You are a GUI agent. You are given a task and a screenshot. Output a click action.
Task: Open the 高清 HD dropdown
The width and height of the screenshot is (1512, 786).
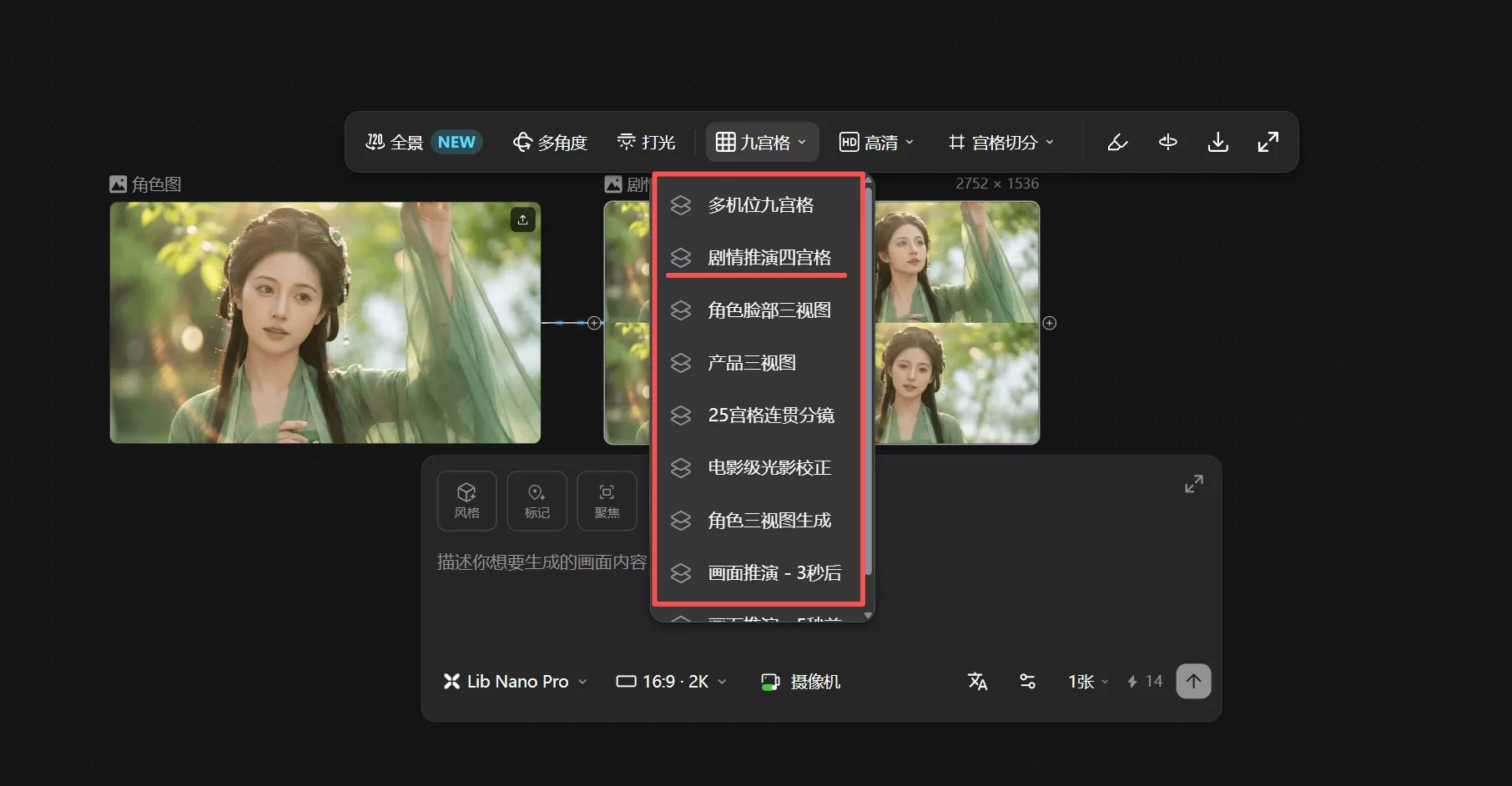(x=876, y=143)
